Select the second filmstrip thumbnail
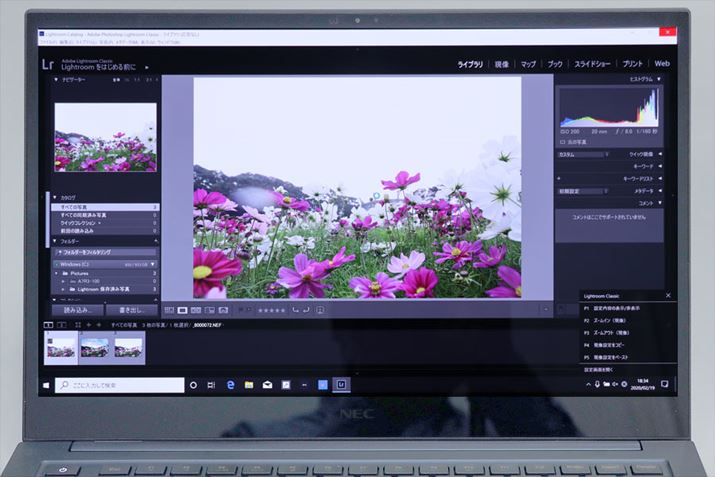This screenshot has height=477, width=715. click(95, 348)
